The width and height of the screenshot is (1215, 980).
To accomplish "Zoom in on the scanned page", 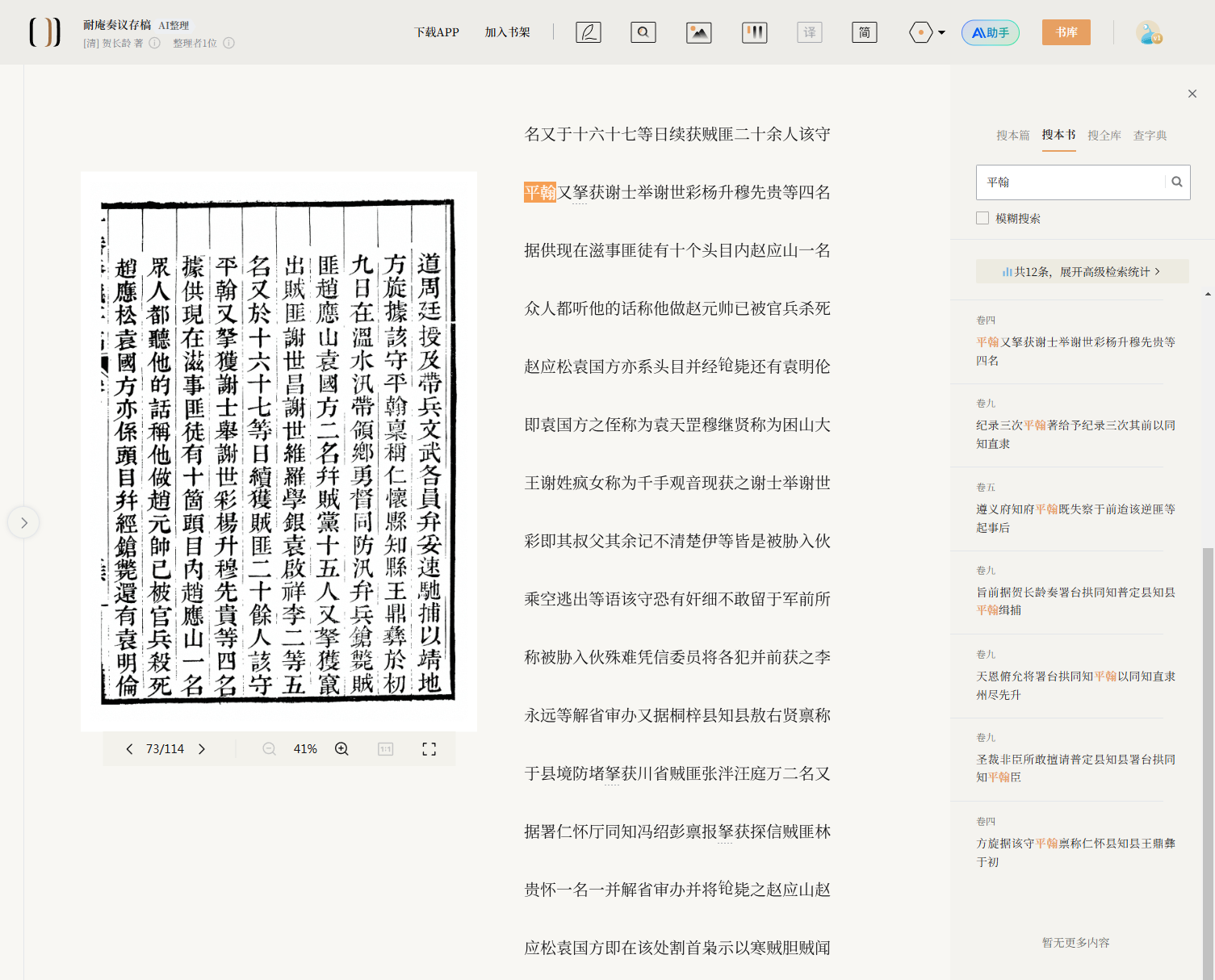I will click(x=341, y=749).
